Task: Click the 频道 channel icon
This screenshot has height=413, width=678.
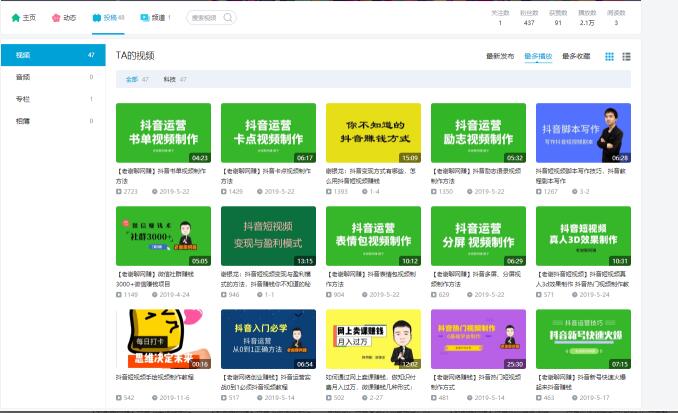Action: point(145,17)
